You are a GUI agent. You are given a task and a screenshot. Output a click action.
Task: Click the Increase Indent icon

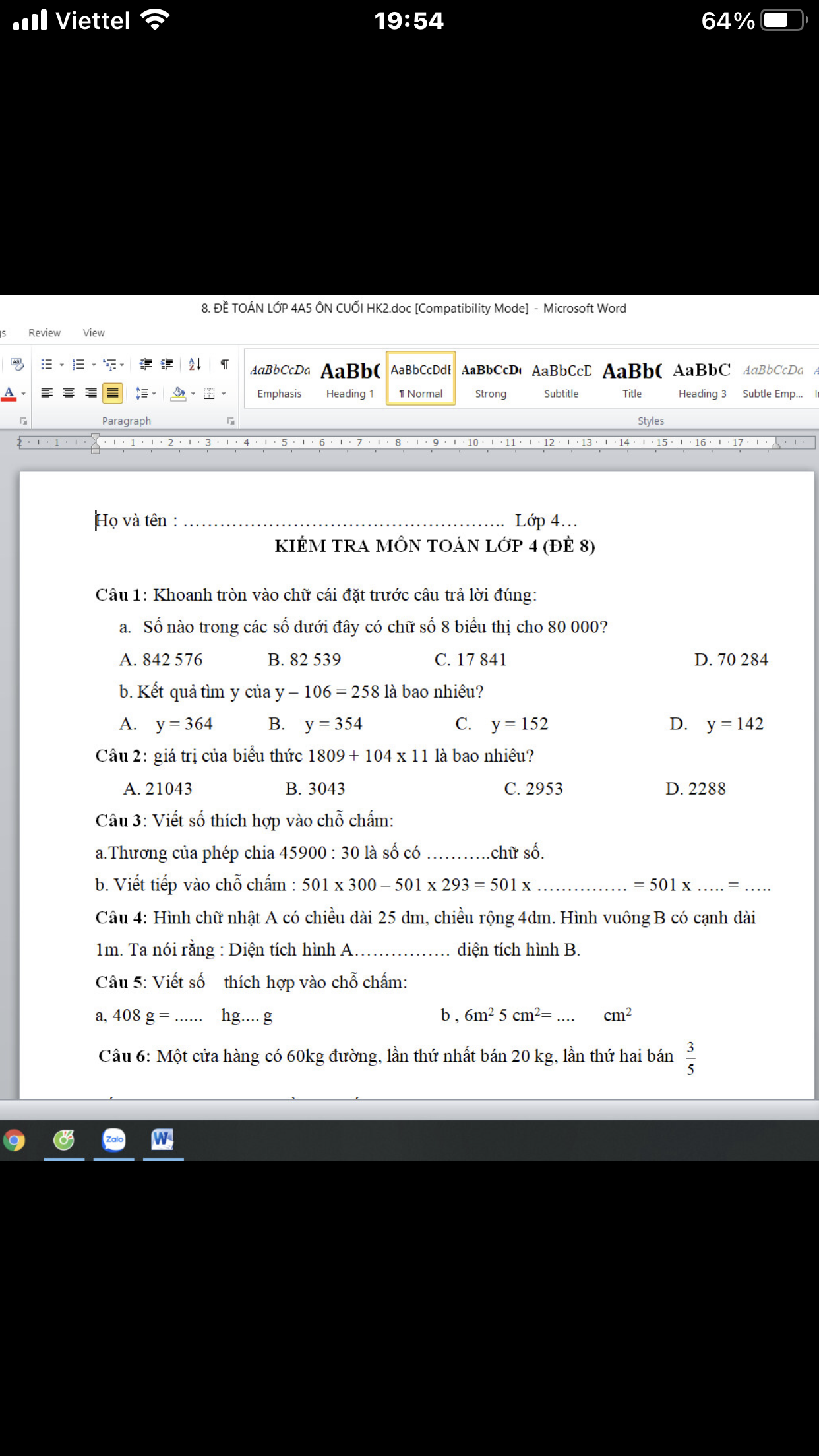point(167,365)
